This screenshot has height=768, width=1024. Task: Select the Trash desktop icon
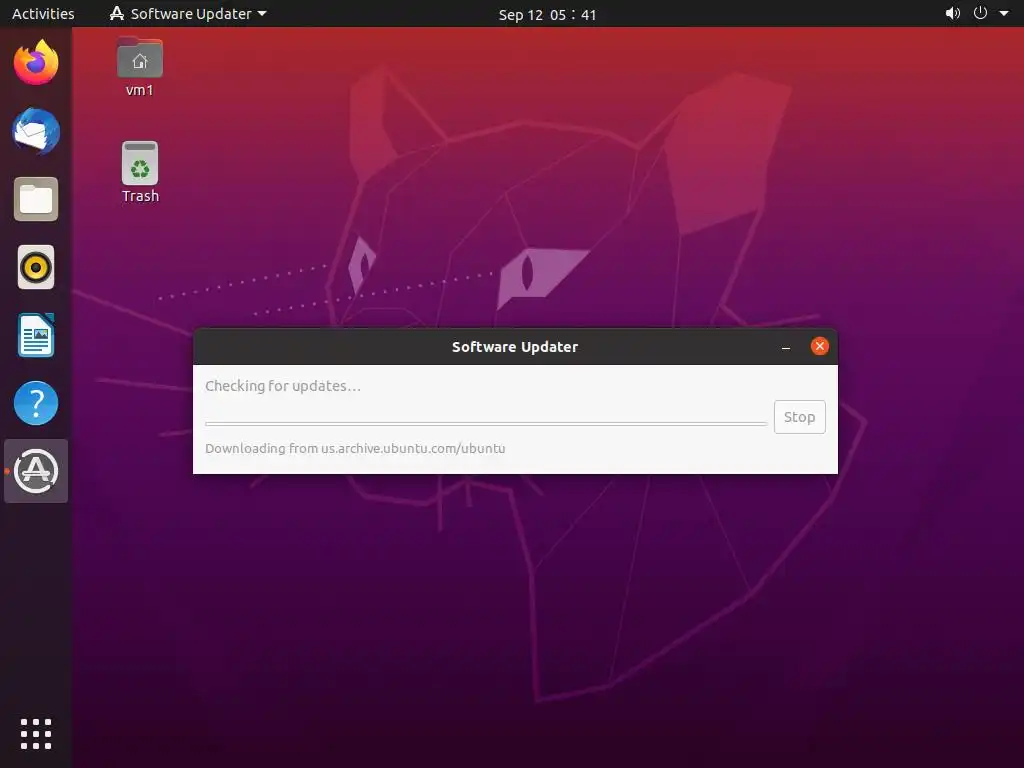point(140,173)
